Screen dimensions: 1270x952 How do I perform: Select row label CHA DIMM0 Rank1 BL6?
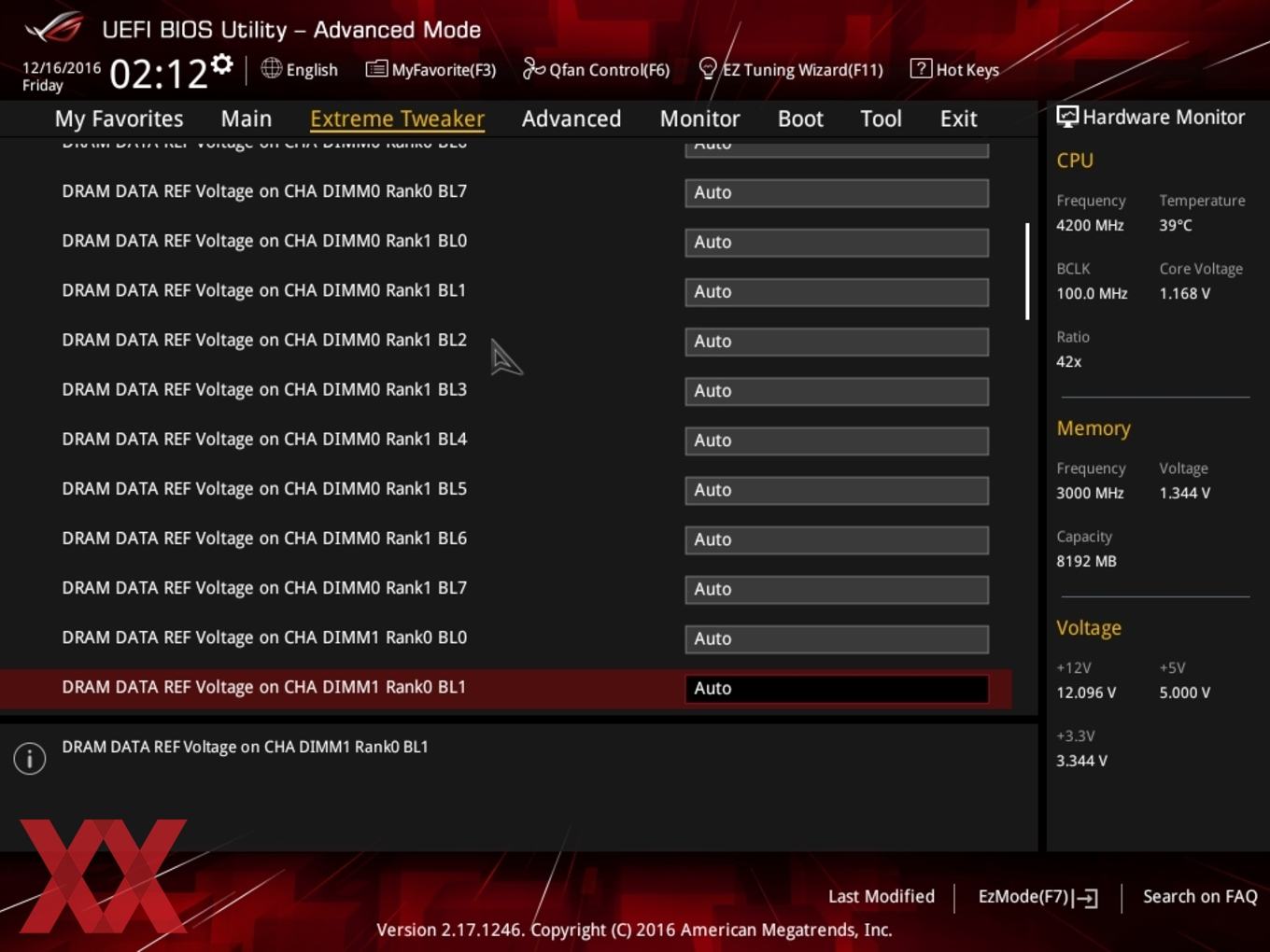click(264, 538)
